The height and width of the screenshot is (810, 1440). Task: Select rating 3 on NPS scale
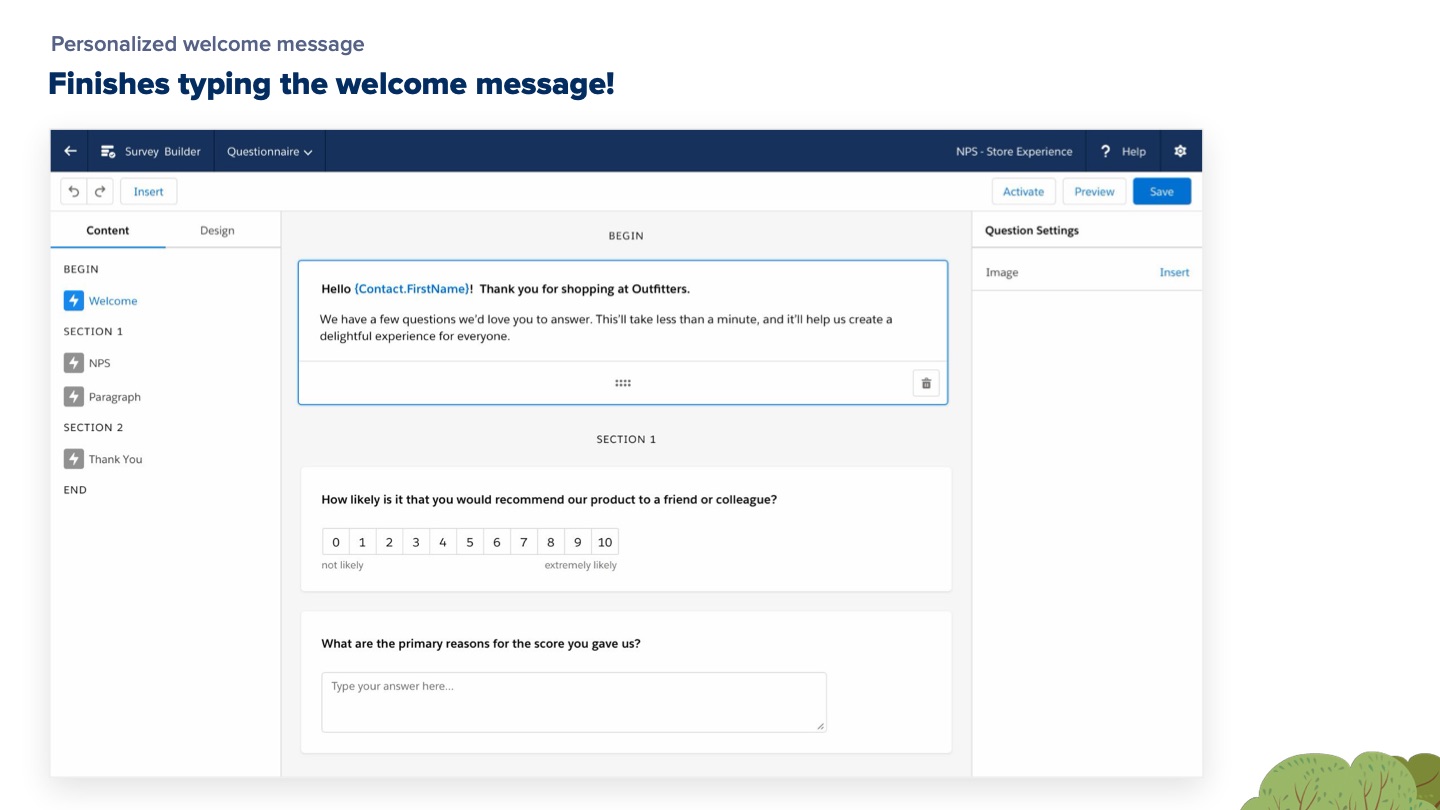[x=416, y=542]
